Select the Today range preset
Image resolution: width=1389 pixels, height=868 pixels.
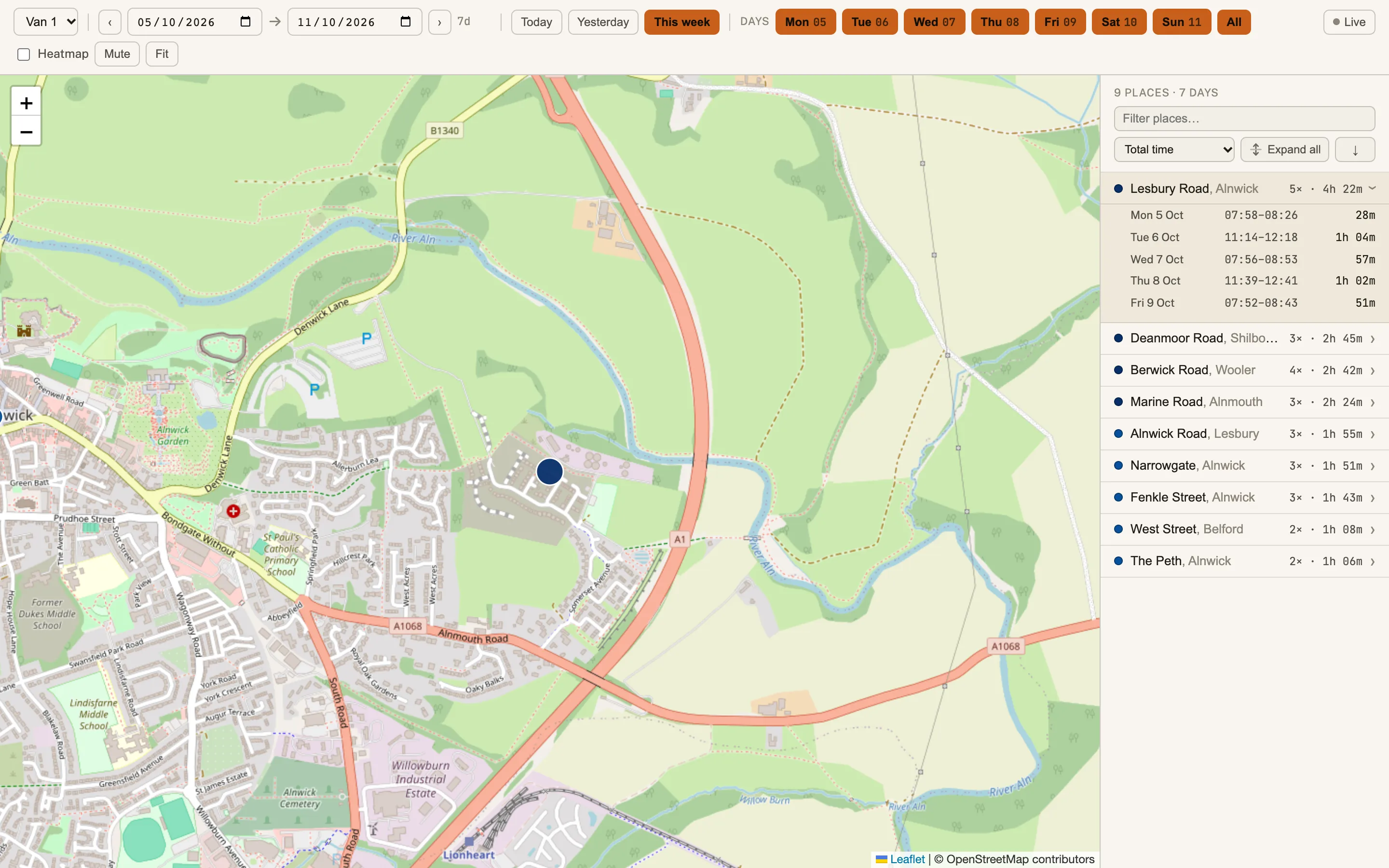[x=536, y=22]
